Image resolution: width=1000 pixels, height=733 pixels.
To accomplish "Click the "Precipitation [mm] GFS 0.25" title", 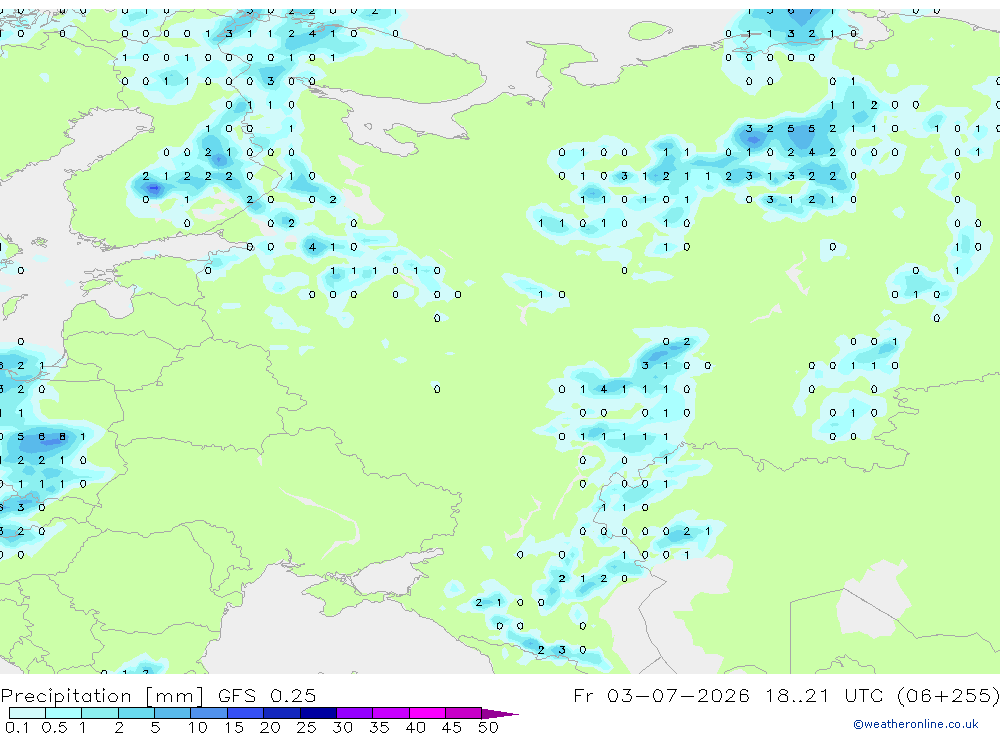I will (158, 695).
